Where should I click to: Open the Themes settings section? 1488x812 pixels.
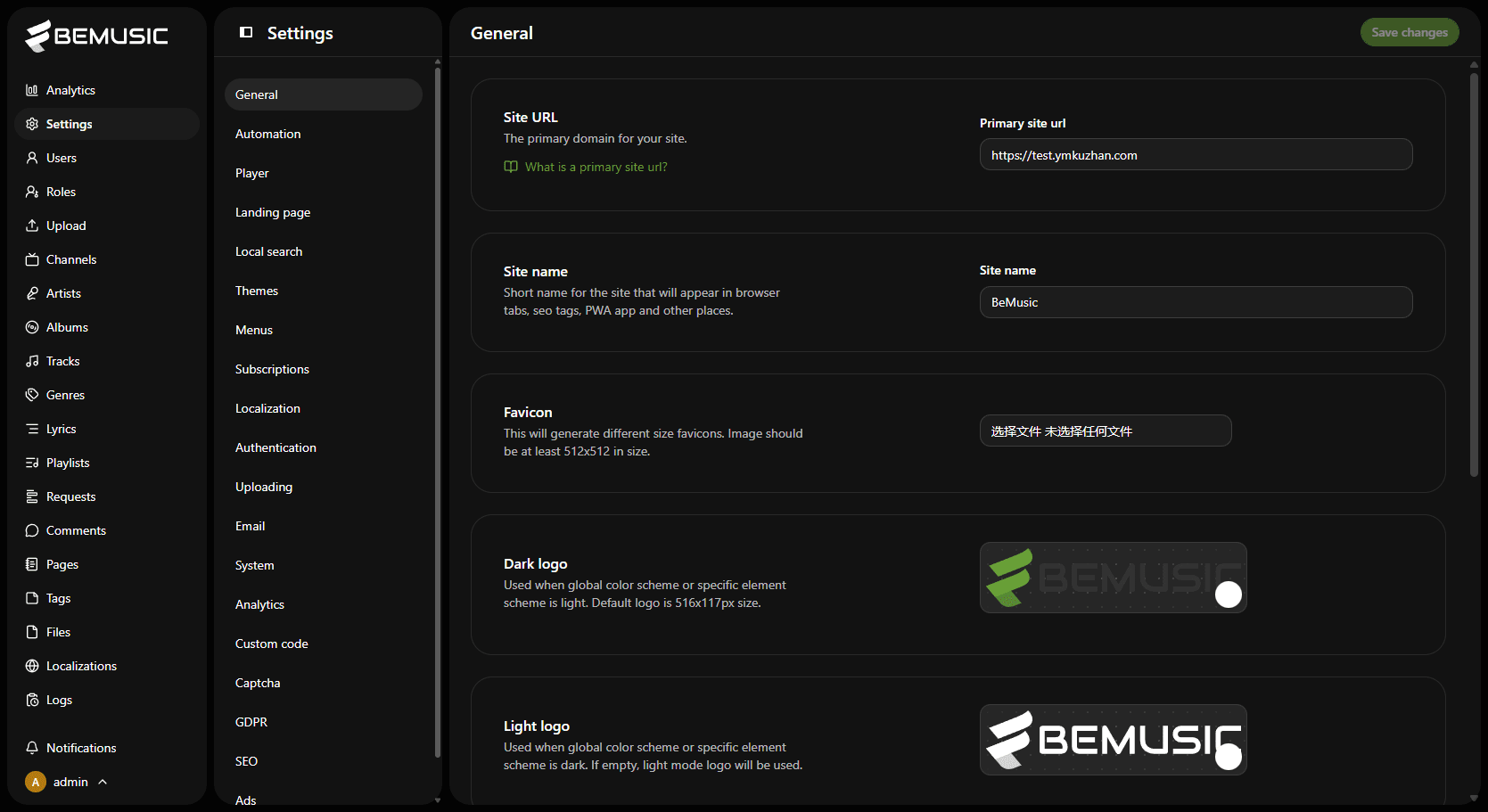click(324, 291)
